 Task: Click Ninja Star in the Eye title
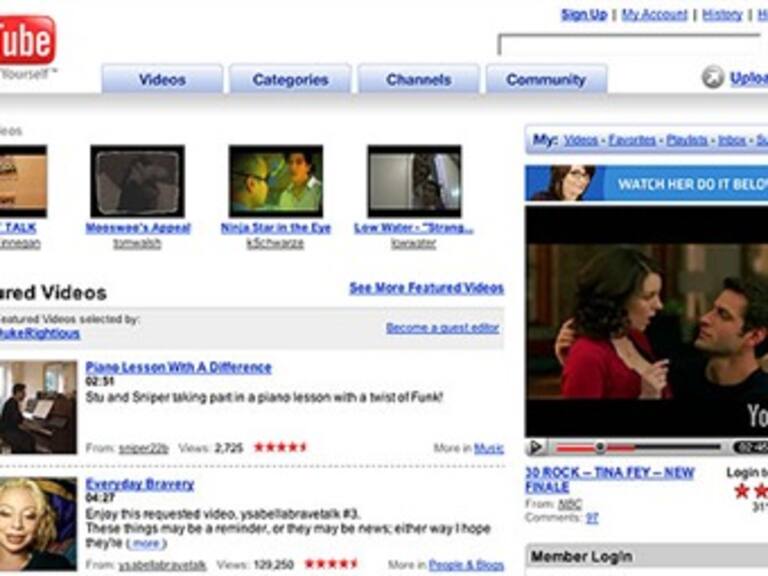click(276, 228)
